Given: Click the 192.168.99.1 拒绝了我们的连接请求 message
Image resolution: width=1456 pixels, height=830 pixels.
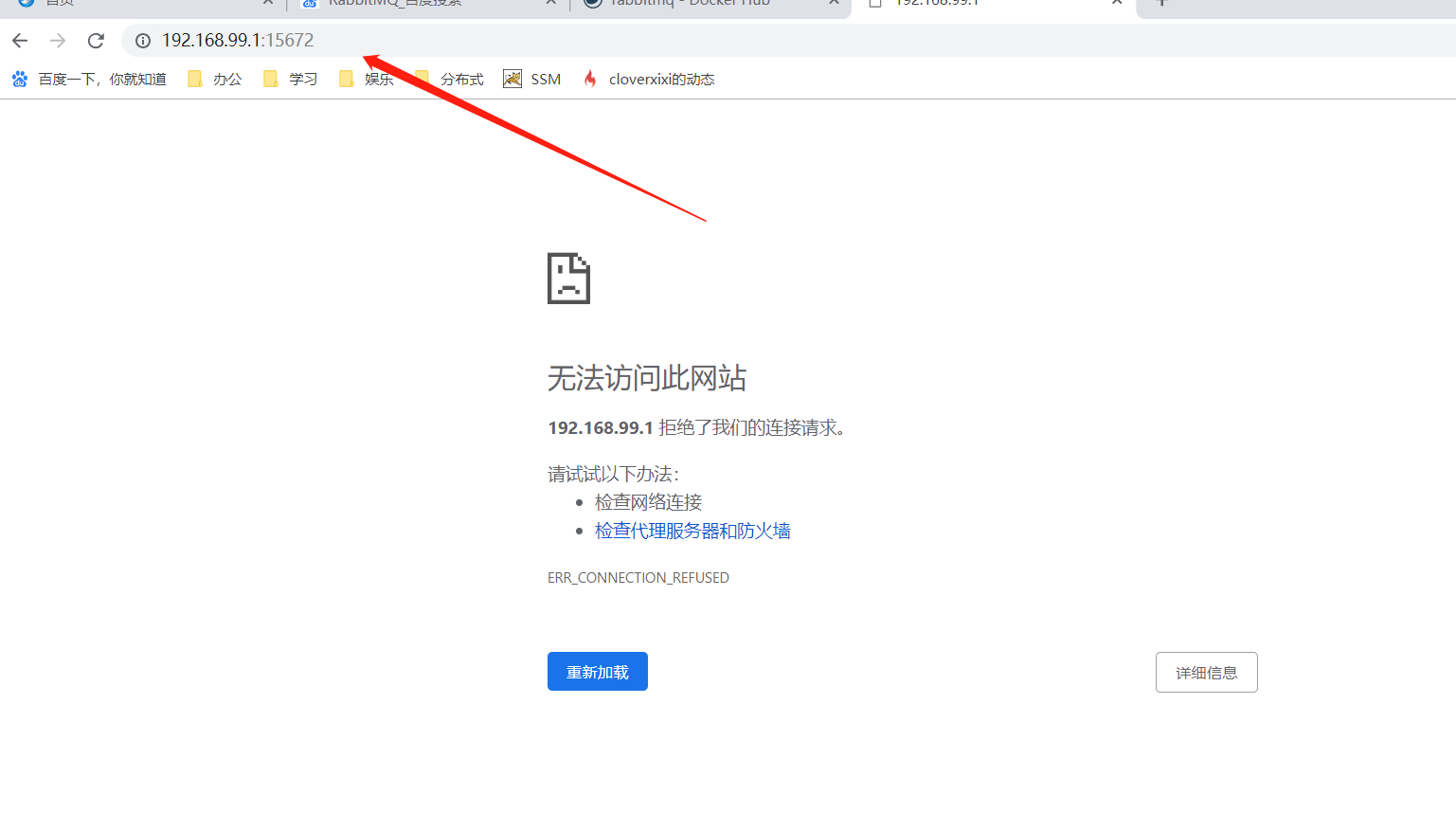Looking at the screenshot, I should 696,428.
